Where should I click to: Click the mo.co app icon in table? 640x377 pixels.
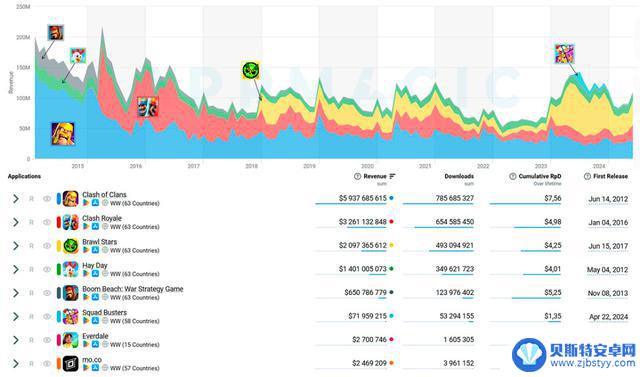(70, 364)
